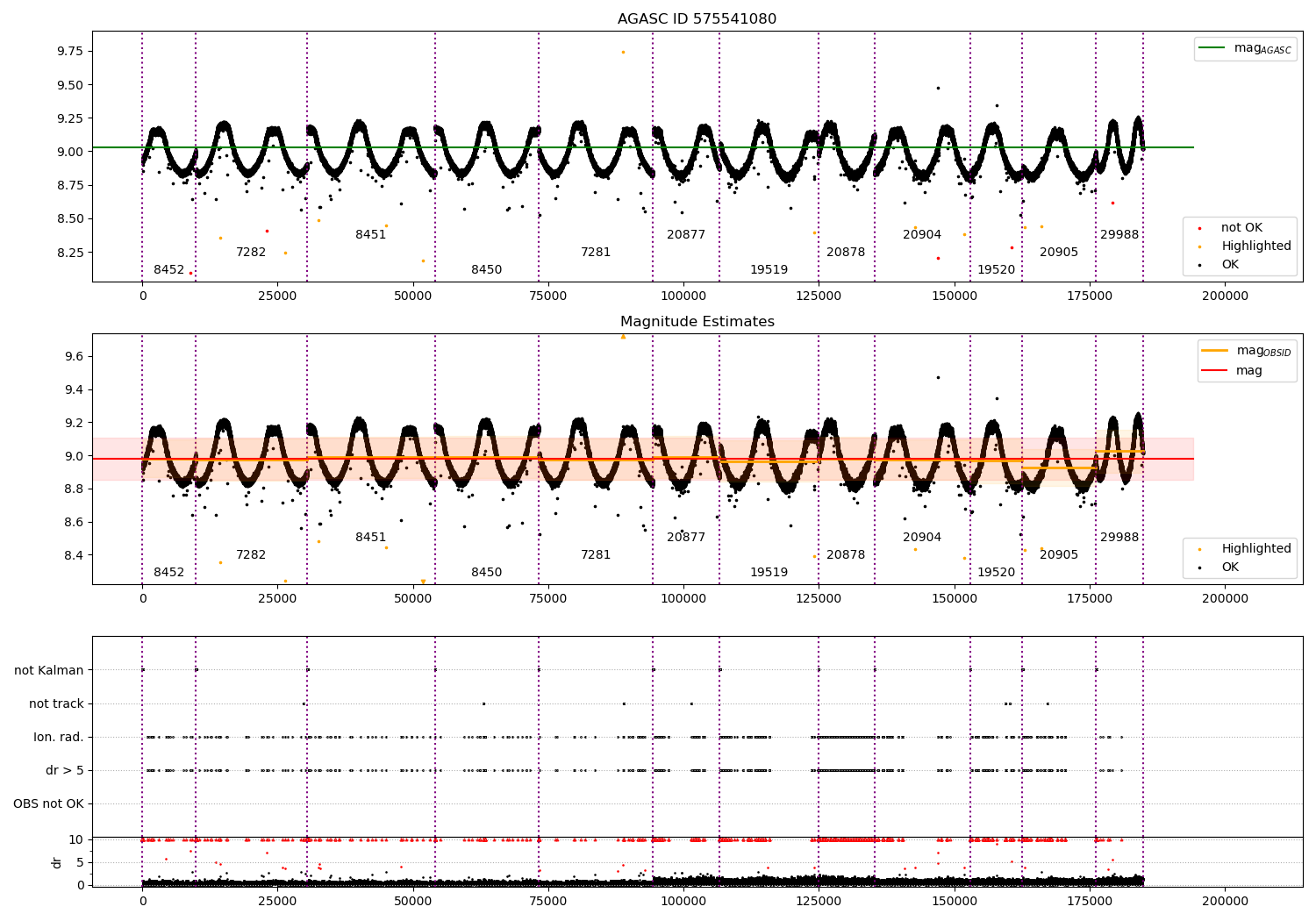Click obsid label 20877 in Magnitude Estimates plot
This screenshot has height=921, width=1316.
pos(686,538)
